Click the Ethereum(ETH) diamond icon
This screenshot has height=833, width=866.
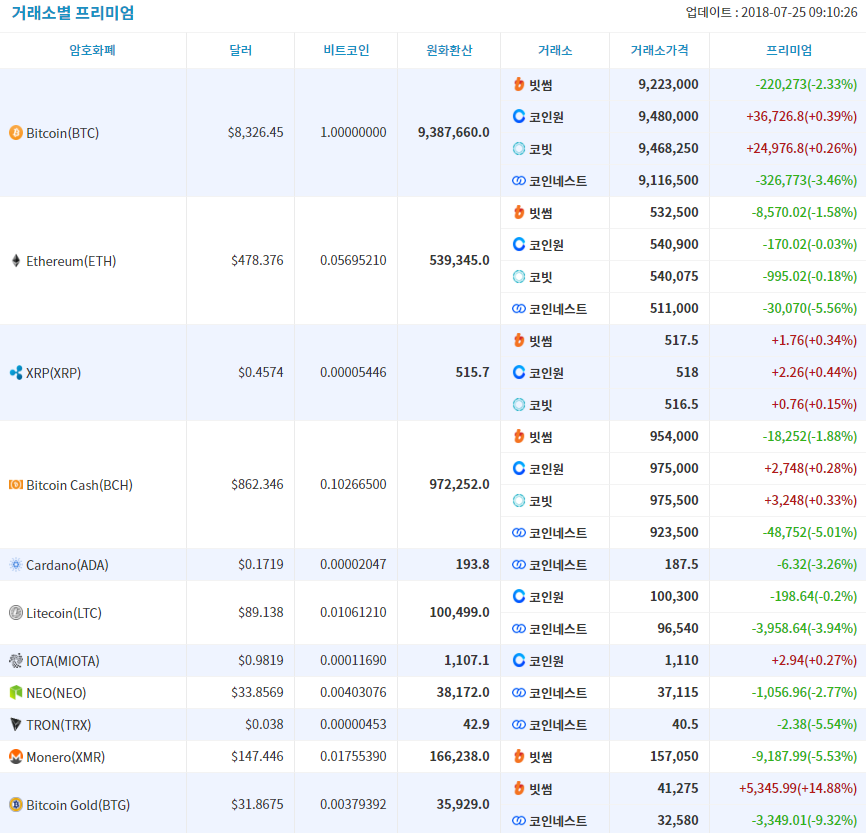pos(16,261)
